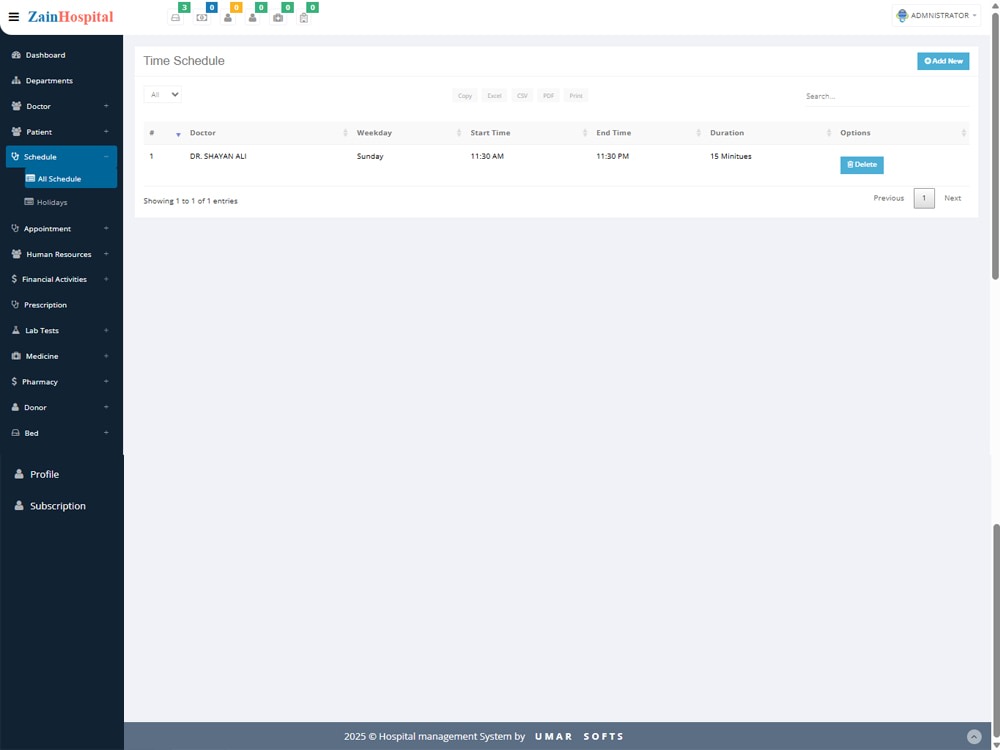Click the Lab Tests flask icon

(16, 330)
